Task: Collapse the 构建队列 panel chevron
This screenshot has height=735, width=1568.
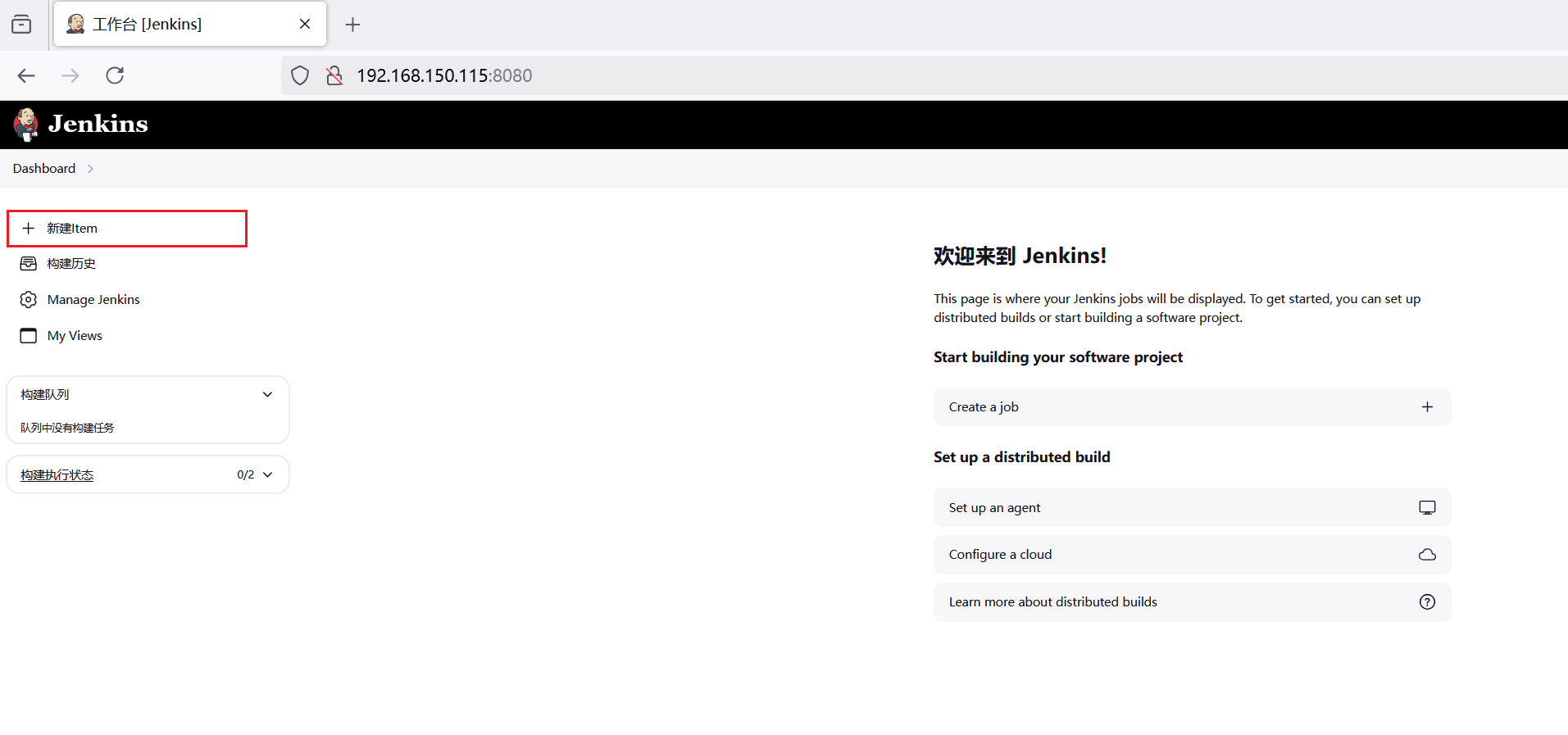Action: [267, 394]
